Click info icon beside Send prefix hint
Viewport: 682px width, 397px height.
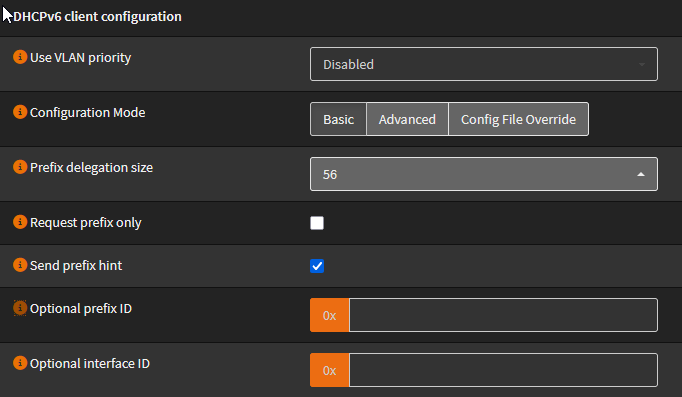[x=20, y=265]
